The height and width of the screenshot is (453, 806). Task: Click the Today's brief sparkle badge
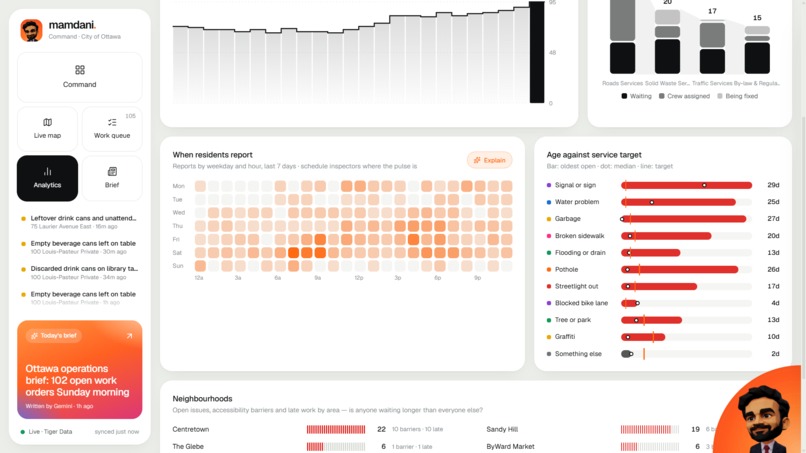tap(53, 336)
